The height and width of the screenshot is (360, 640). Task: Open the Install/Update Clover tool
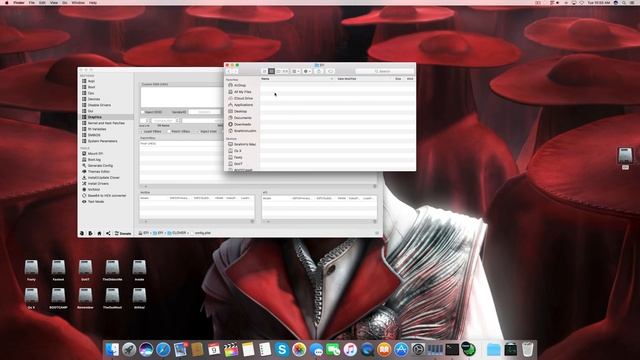click(x=104, y=178)
